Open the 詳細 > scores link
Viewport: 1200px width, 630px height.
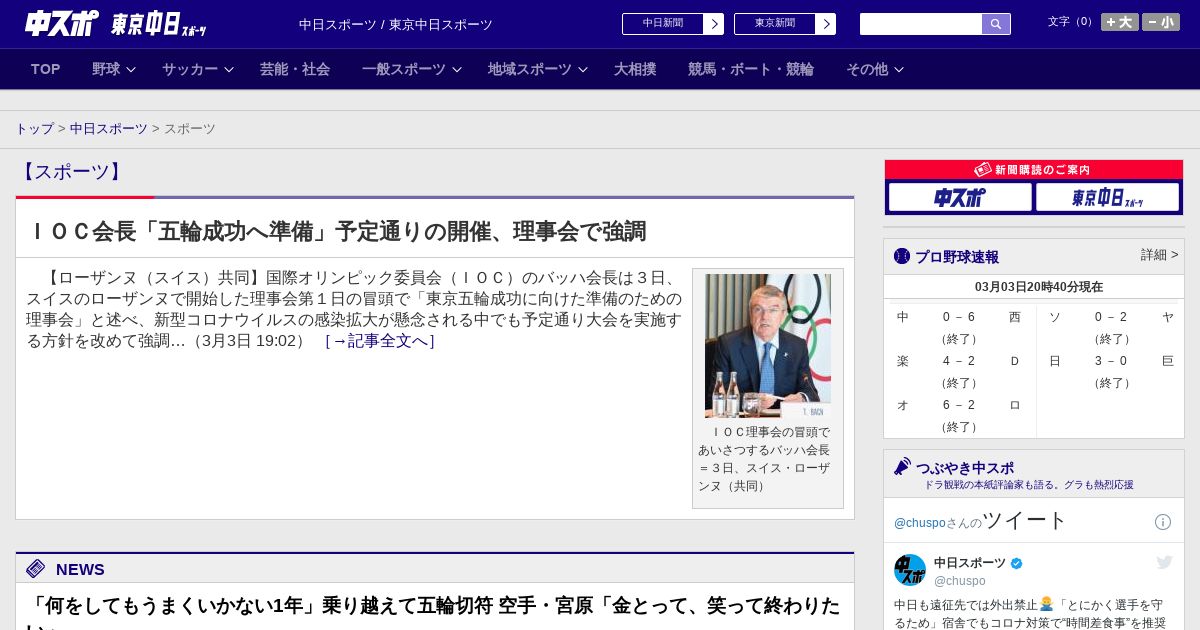point(1159,255)
